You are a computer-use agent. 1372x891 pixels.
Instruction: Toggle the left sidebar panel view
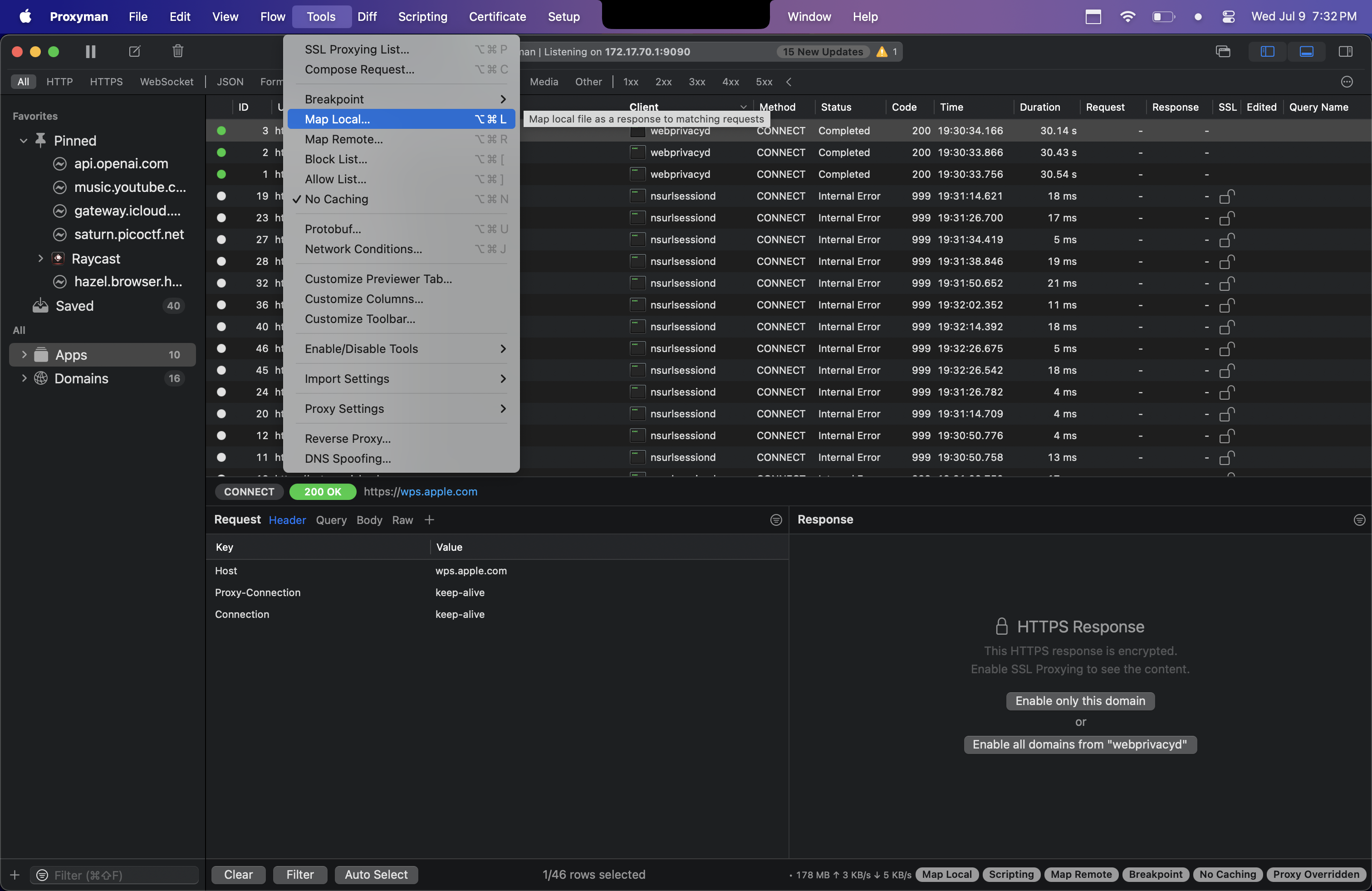pyautogui.click(x=1267, y=51)
